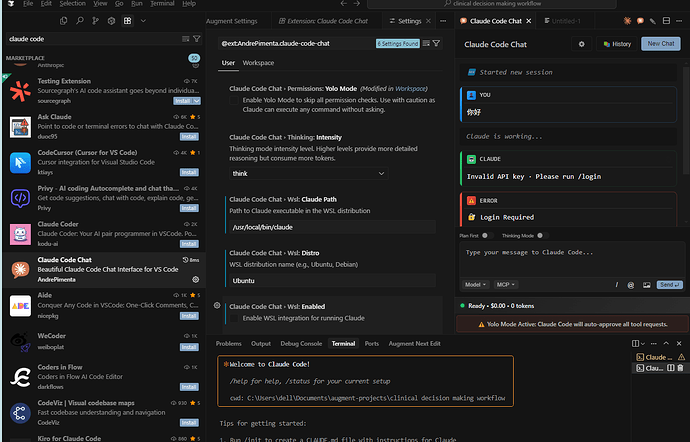Edit the WSL Distro field

332,280
